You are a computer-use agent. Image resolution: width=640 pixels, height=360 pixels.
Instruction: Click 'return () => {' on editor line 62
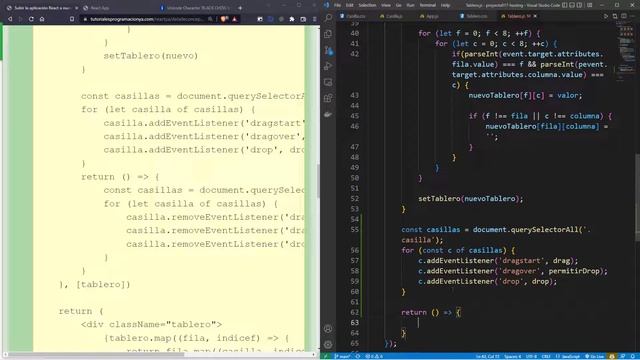(431, 313)
